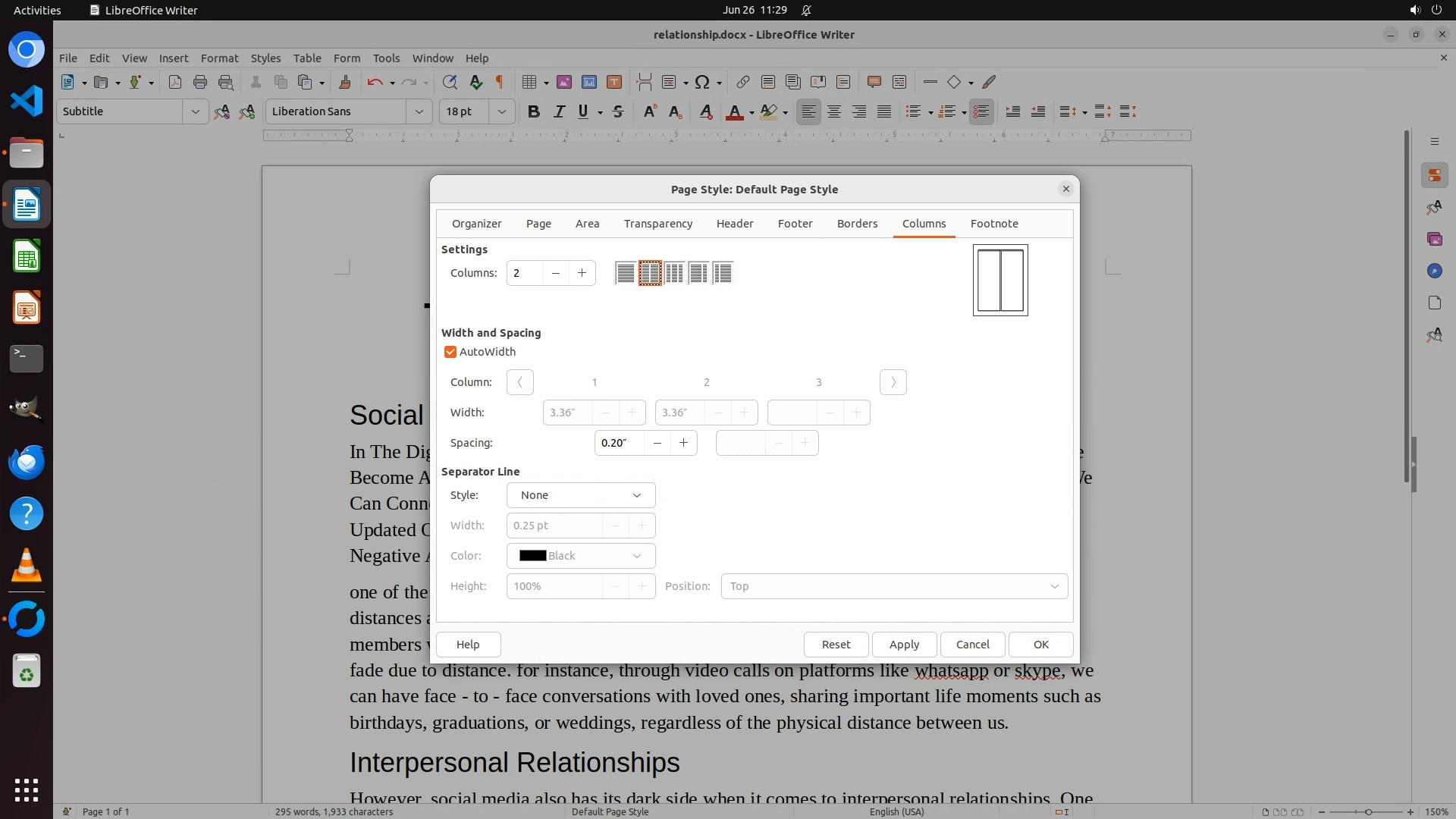The width and height of the screenshot is (1456, 819).
Task: Click the Center alignment icon
Action: pyautogui.click(x=834, y=111)
